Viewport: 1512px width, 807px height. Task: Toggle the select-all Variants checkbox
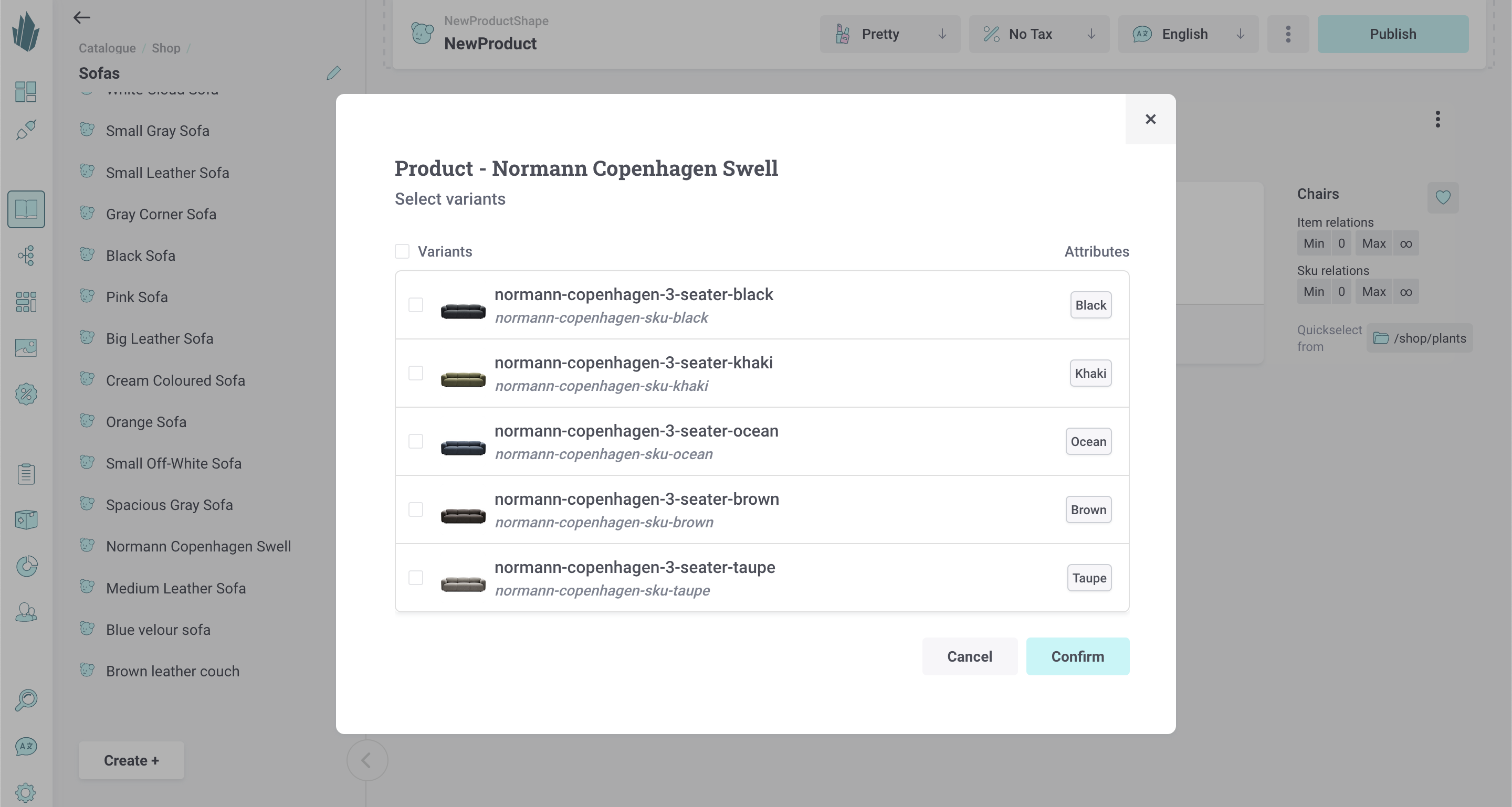point(402,251)
